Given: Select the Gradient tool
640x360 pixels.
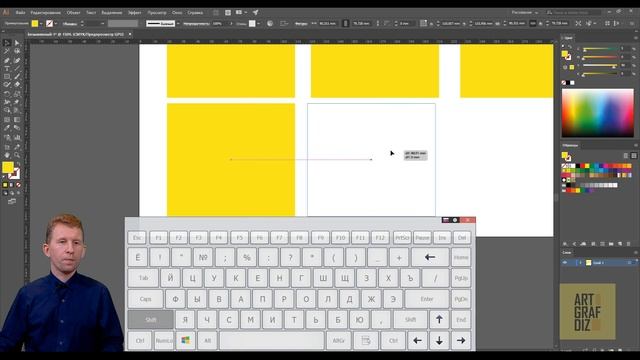Looking at the screenshot, I should pyautogui.click(x=17, y=120).
